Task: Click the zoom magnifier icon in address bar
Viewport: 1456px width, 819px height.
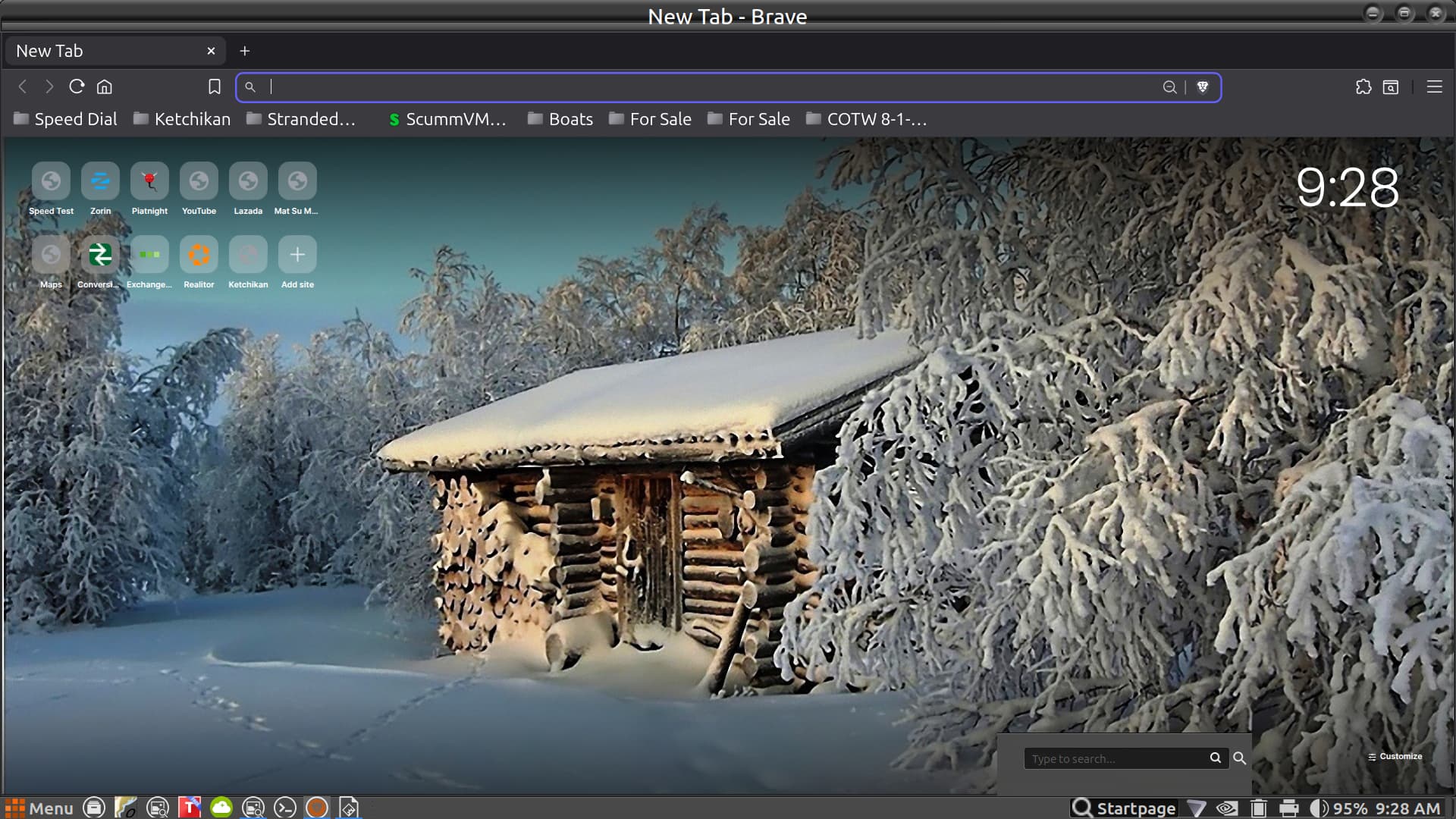Action: pyautogui.click(x=1169, y=86)
